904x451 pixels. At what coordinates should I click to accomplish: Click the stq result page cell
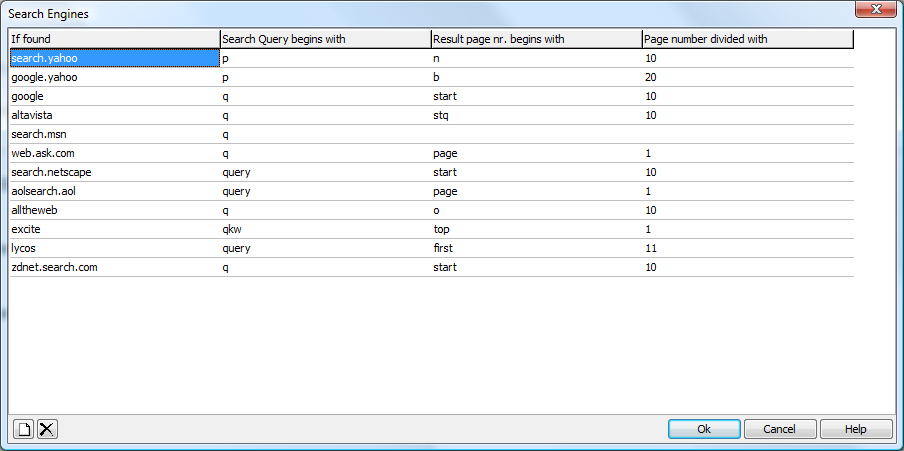(x=537, y=115)
